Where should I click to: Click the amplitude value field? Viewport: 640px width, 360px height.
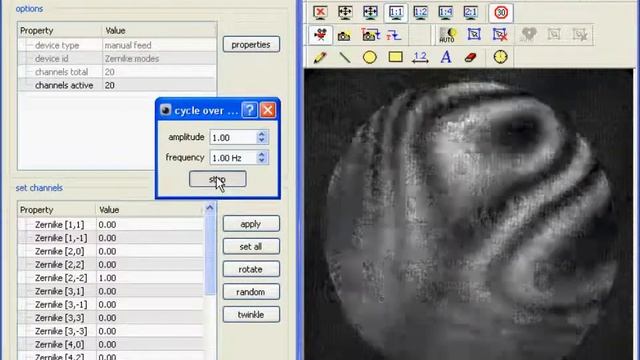[x=233, y=138]
